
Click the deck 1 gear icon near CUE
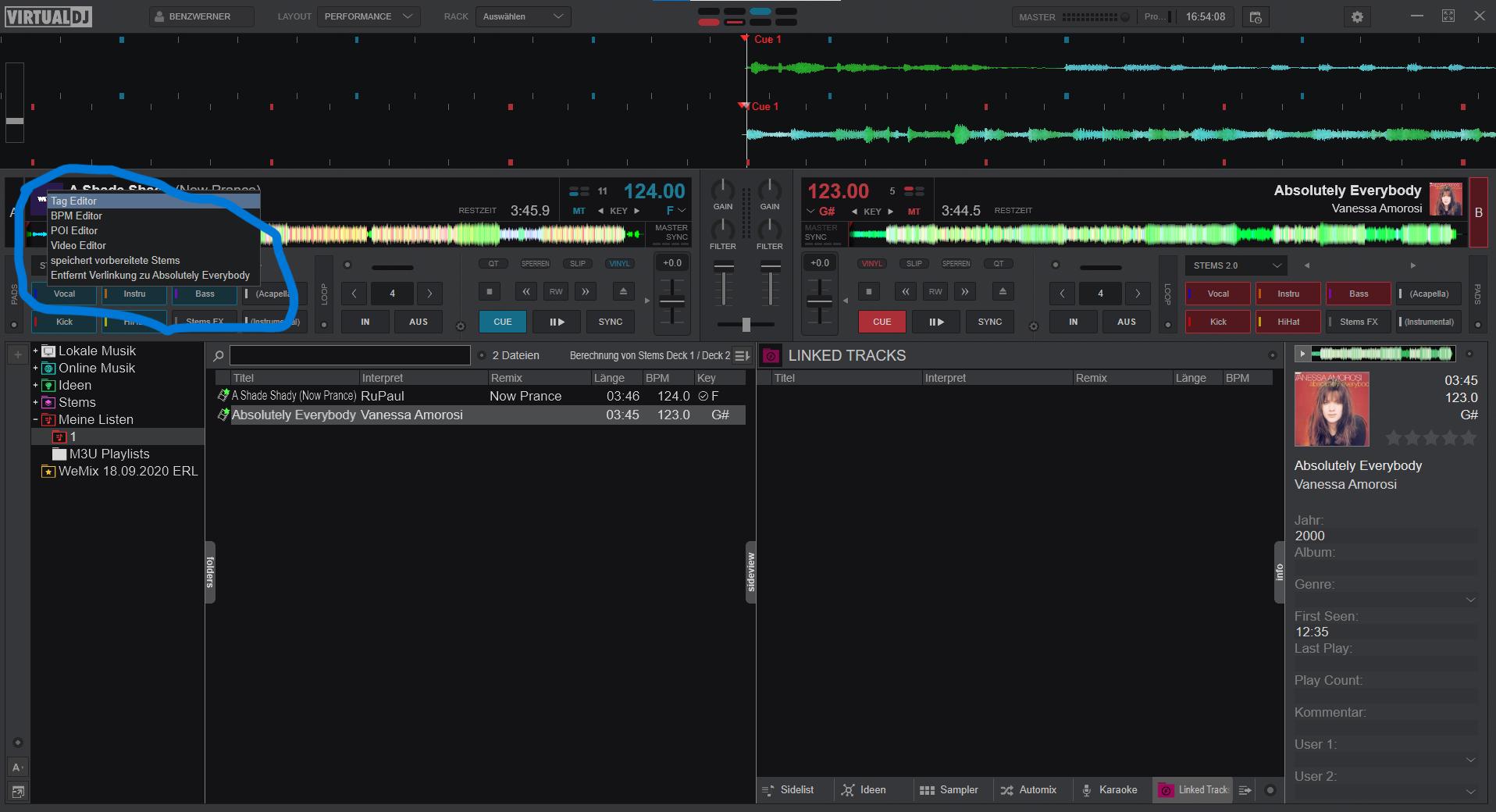pyautogui.click(x=461, y=326)
